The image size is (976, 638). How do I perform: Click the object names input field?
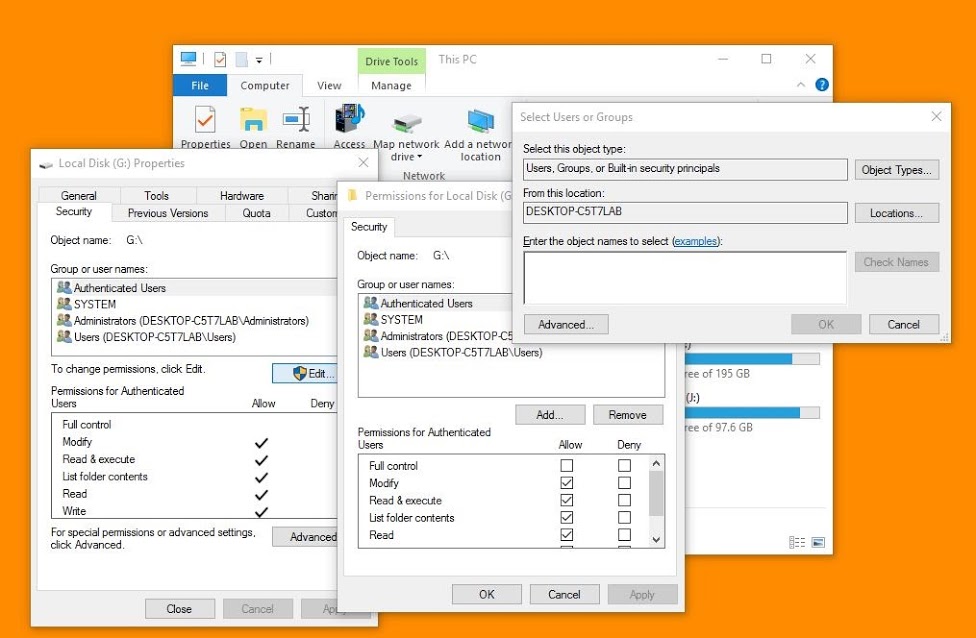684,277
